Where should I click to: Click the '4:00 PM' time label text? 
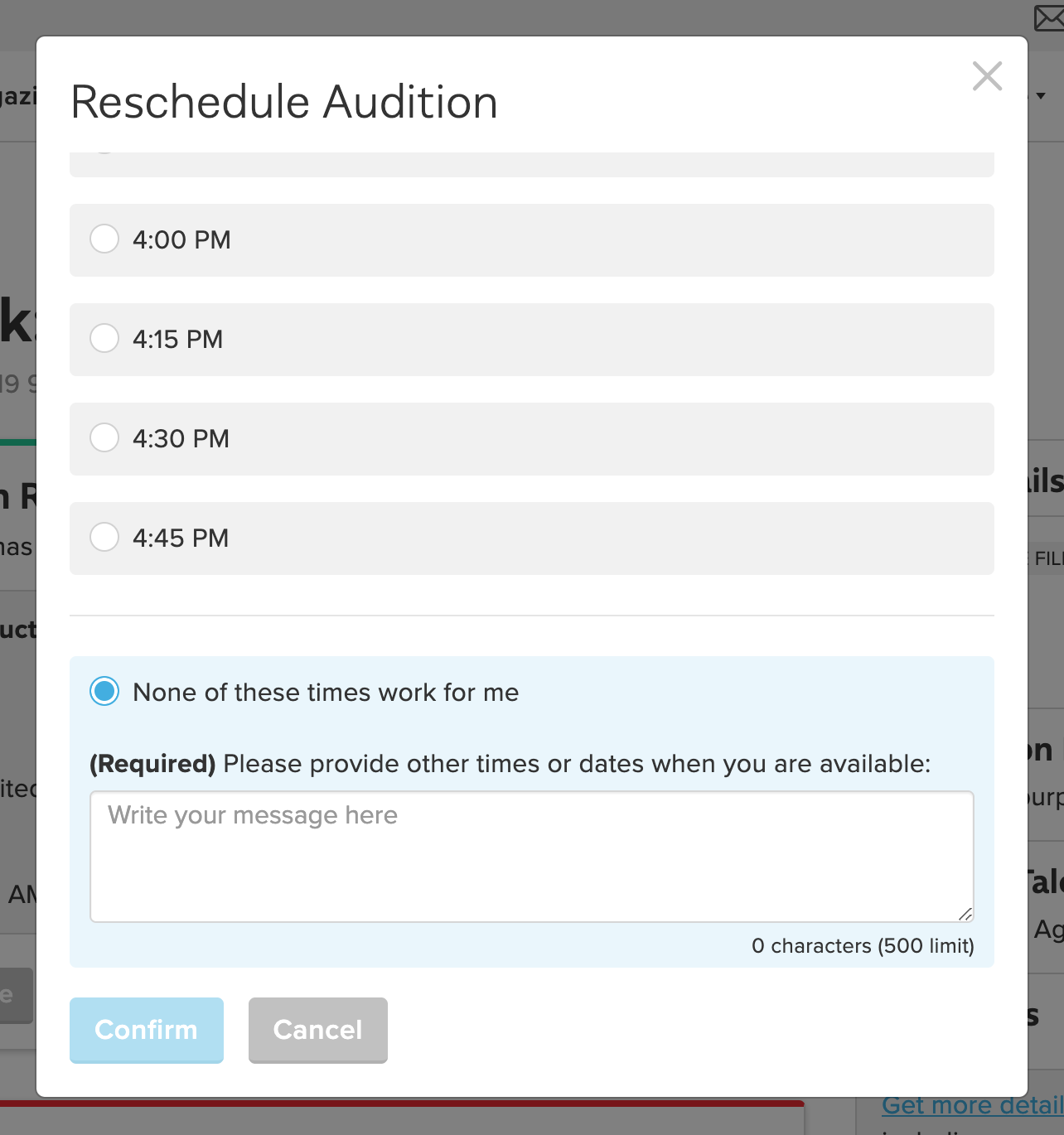181,240
